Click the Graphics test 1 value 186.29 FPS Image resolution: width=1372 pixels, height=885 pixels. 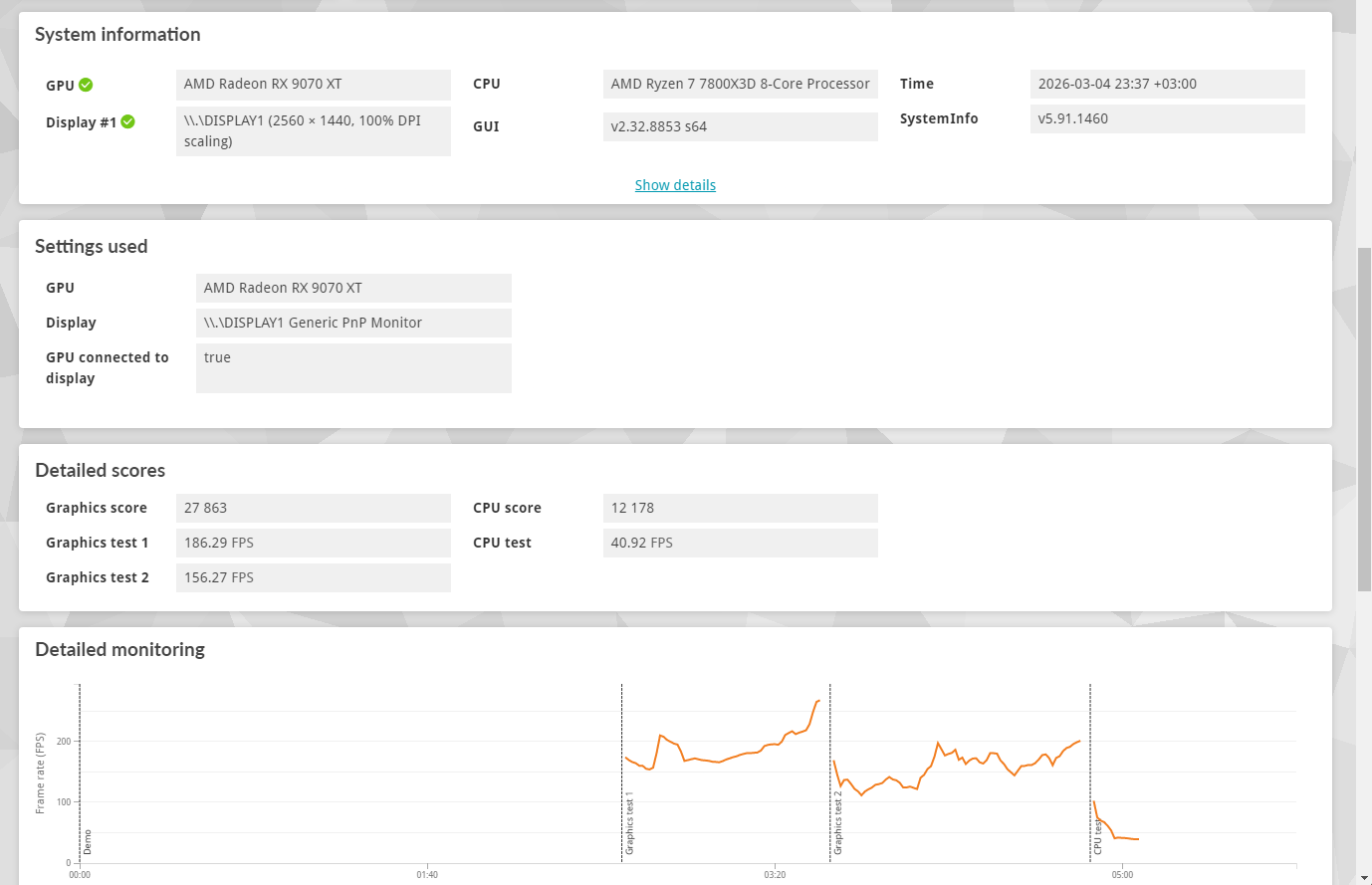pyautogui.click(x=314, y=543)
